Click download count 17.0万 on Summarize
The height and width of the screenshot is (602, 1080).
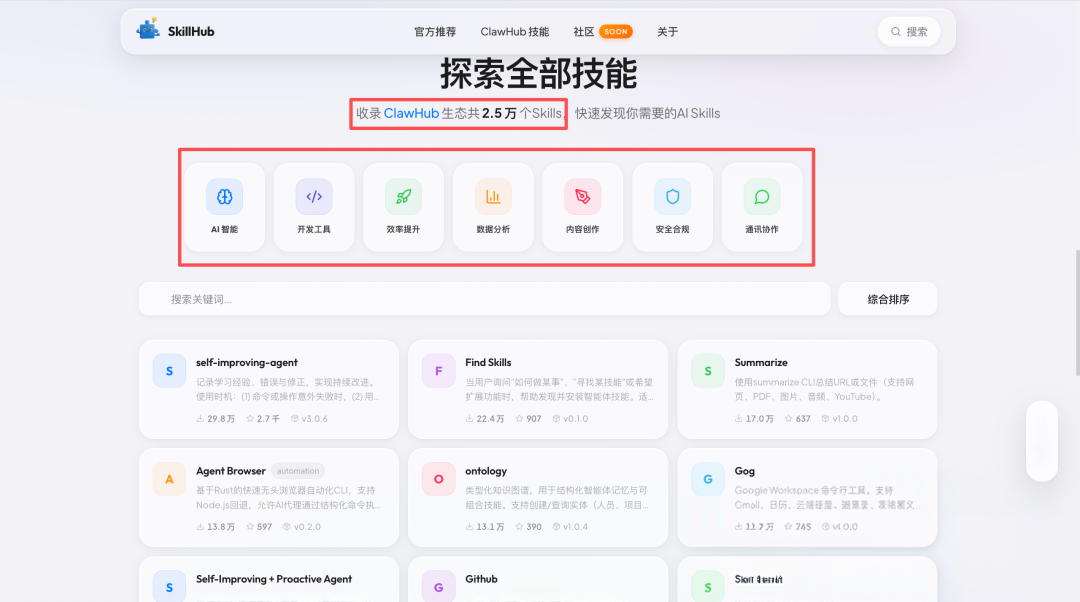(754, 419)
